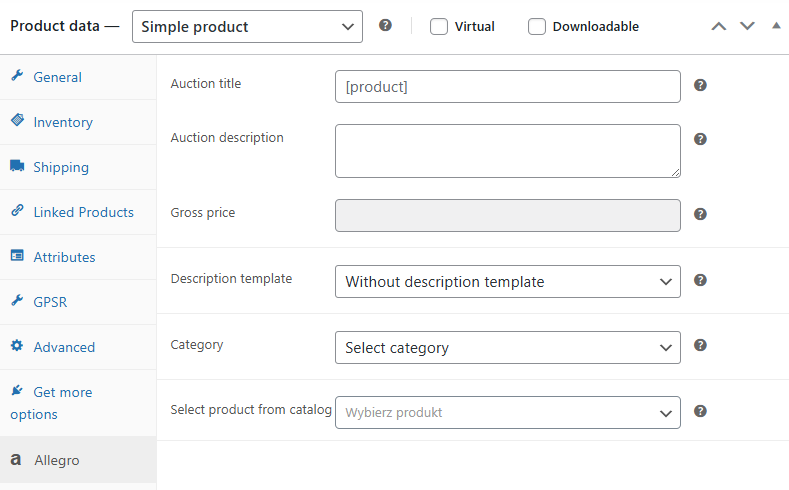Enable the Virtual checkbox
The image size is (789, 490).
pos(439,26)
